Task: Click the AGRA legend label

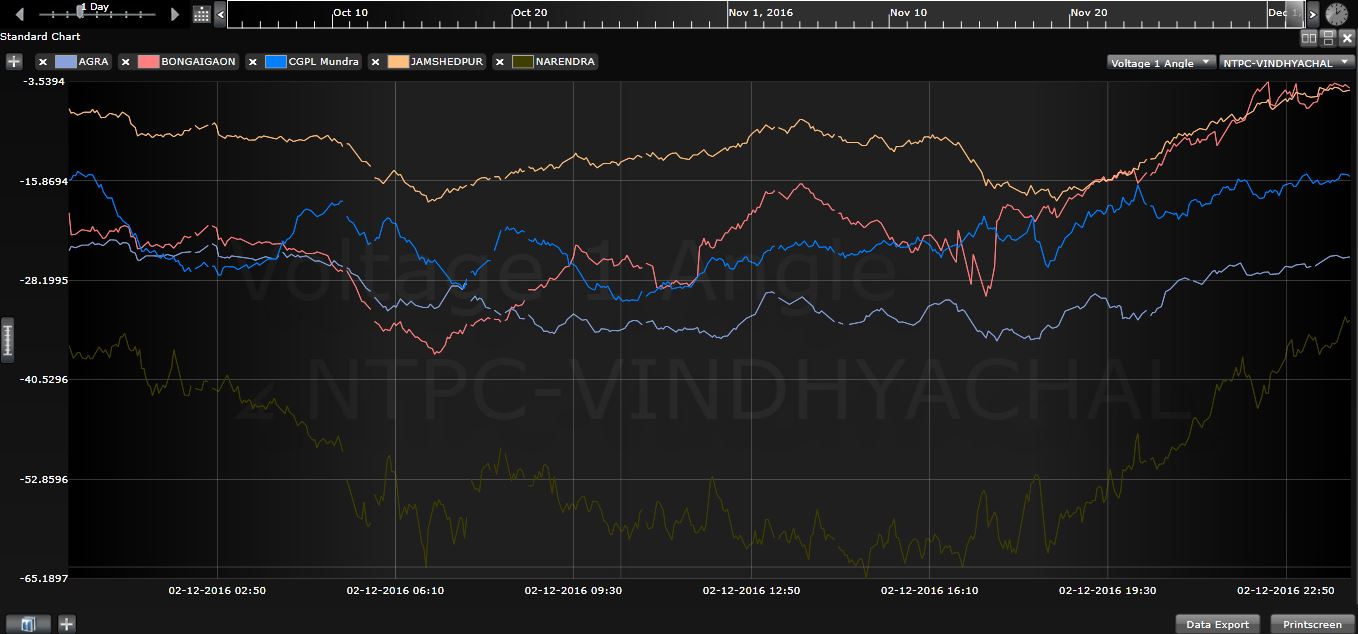Action: (94, 62)
